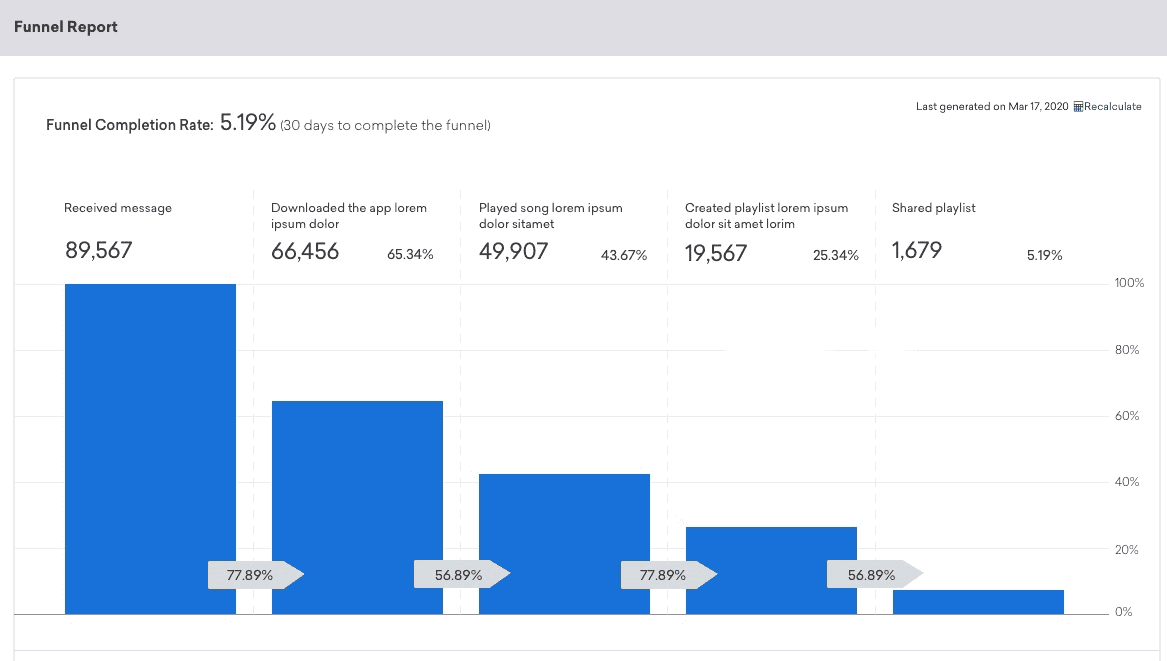Image resolution: width=1167 pixels, height=661 pixels.
Task: Click the Last generated on Mar 17 label
Action: point(989,106)
